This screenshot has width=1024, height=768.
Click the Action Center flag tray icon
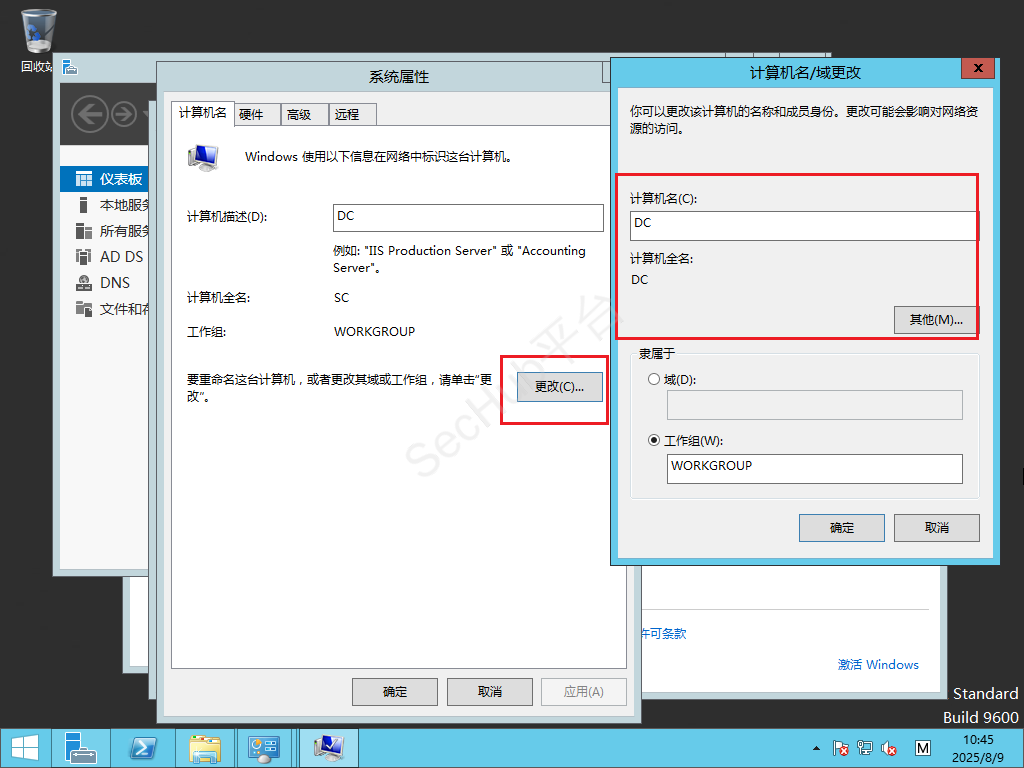tap(841, 748)
